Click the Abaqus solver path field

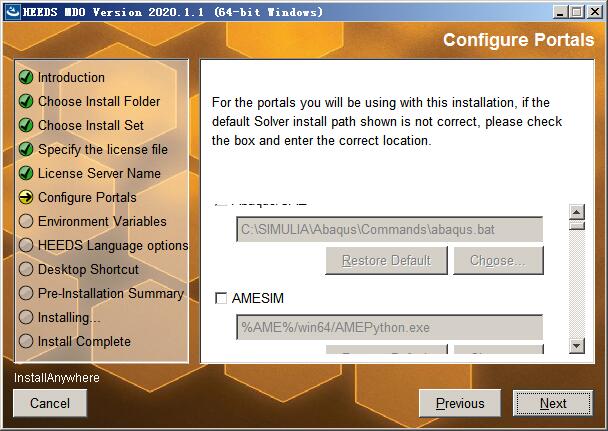click(390, 229)
